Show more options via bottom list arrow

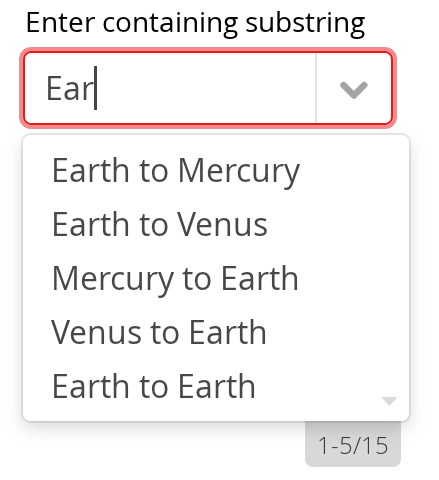click(x=389, y=400)
